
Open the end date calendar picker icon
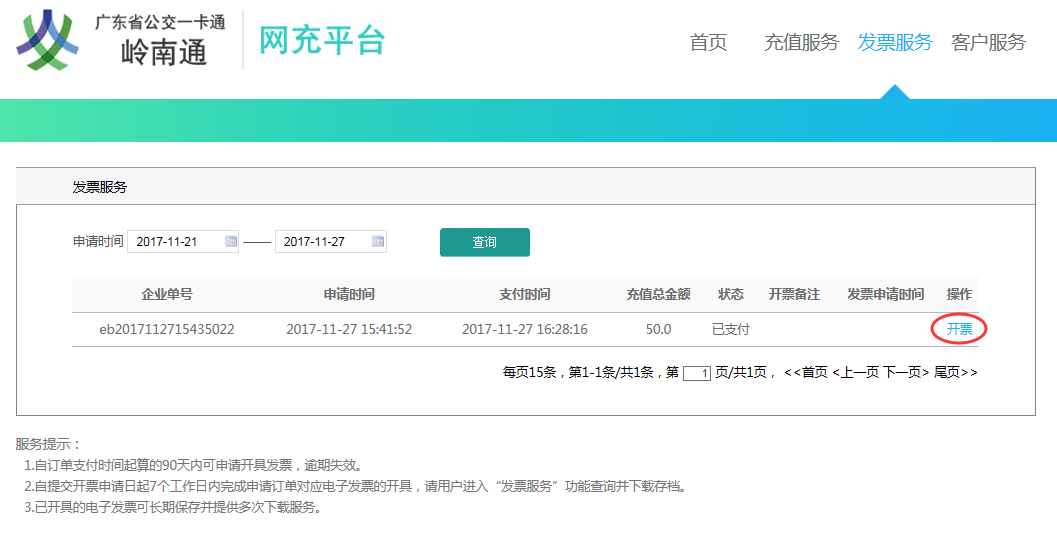point(378,241)
